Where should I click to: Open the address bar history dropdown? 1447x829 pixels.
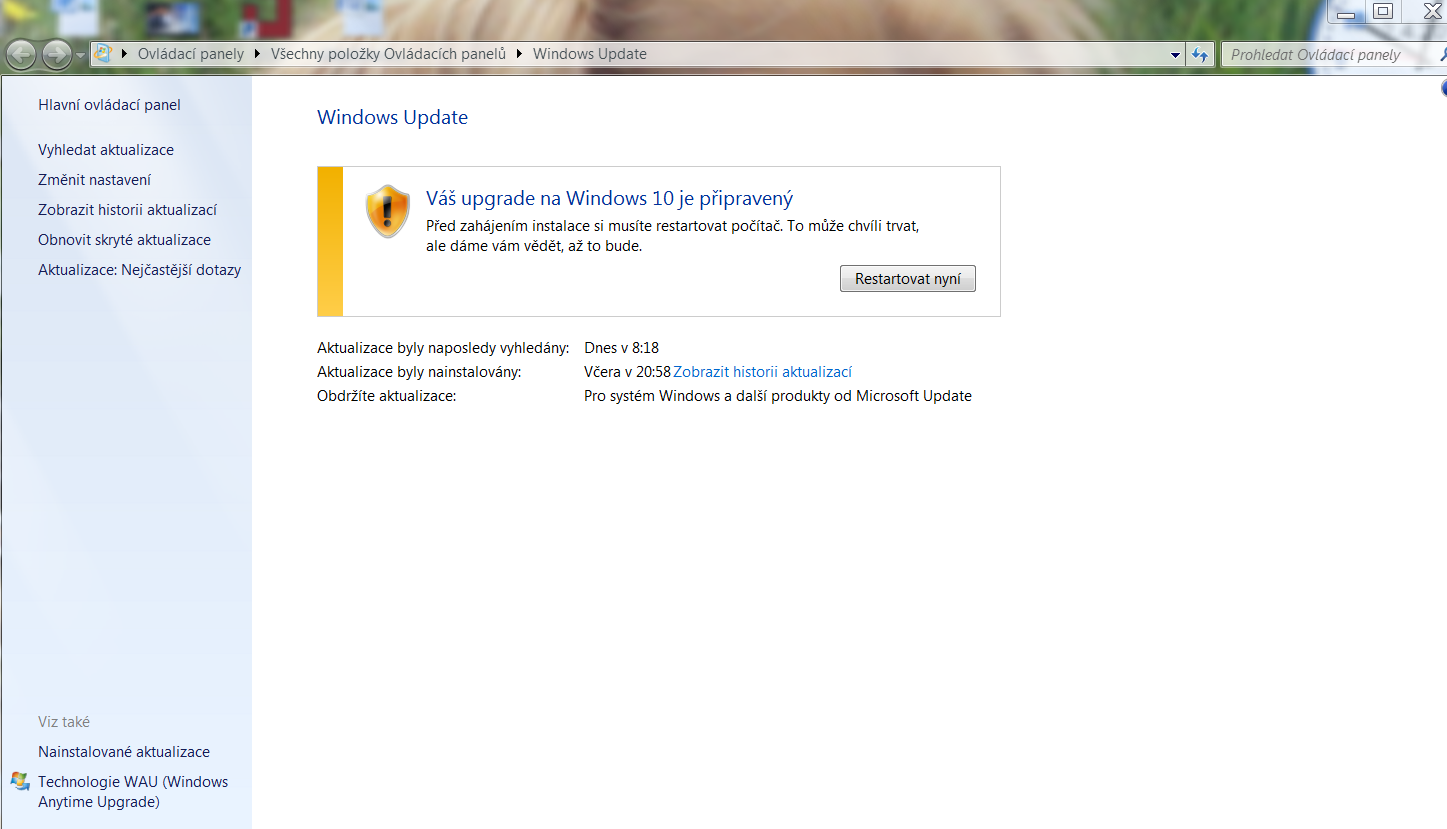pos(1176,55)
